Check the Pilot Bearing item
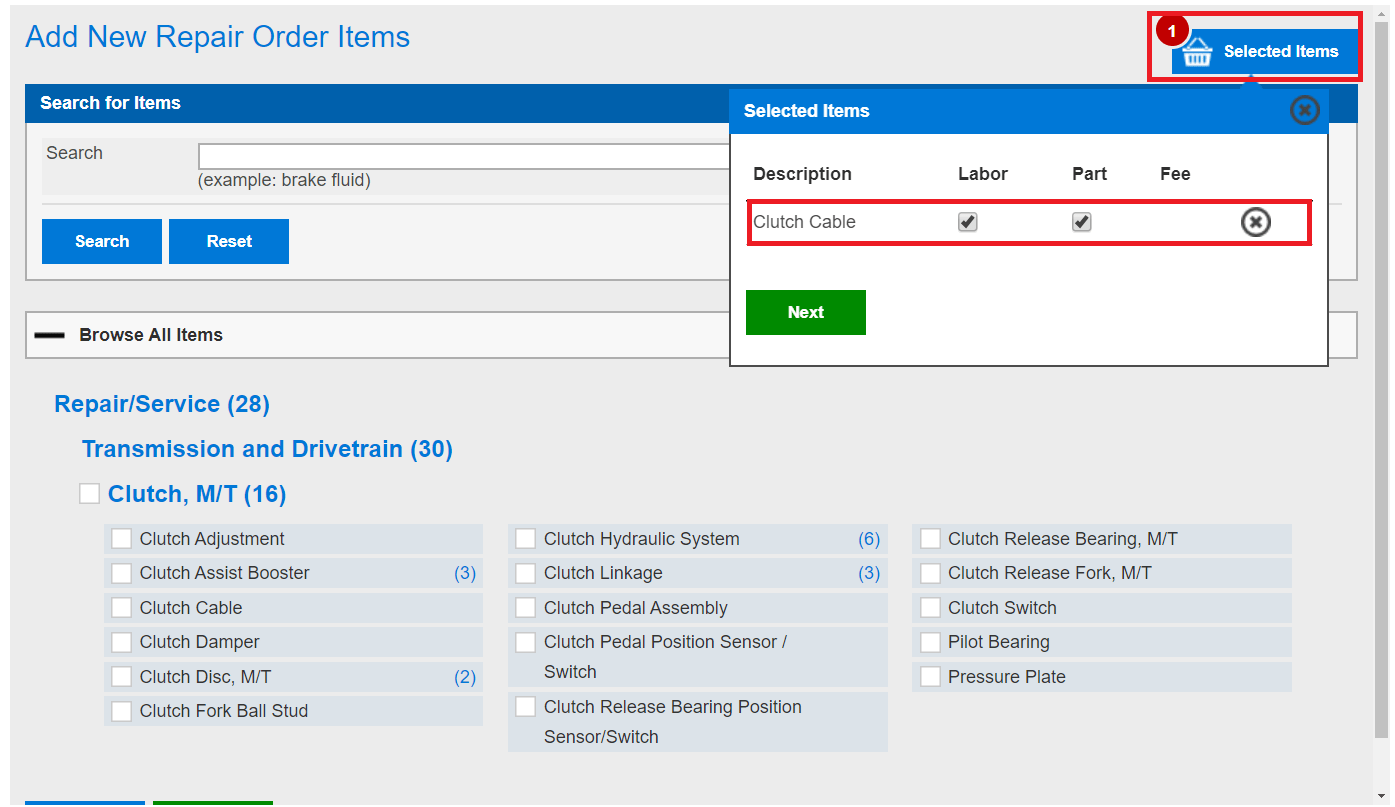Screen dimensions: 1395x807 [x=930, y=642]
